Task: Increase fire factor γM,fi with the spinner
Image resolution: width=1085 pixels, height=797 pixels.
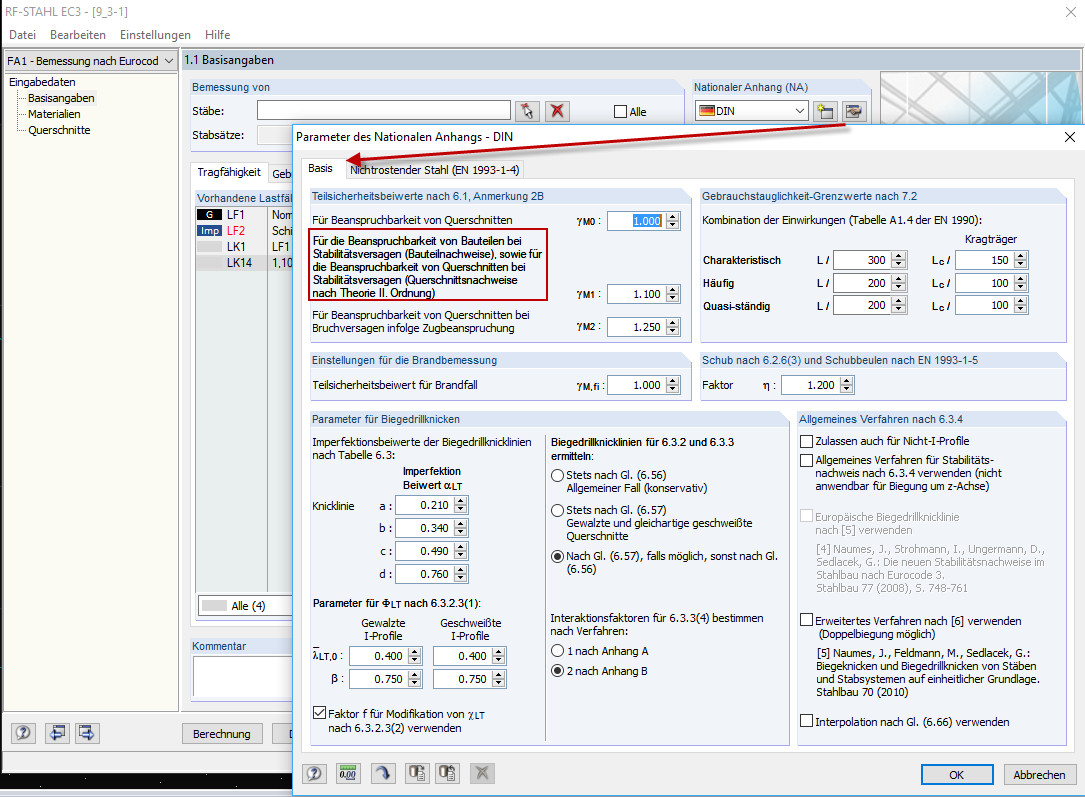Action: [x=673, y=381]
